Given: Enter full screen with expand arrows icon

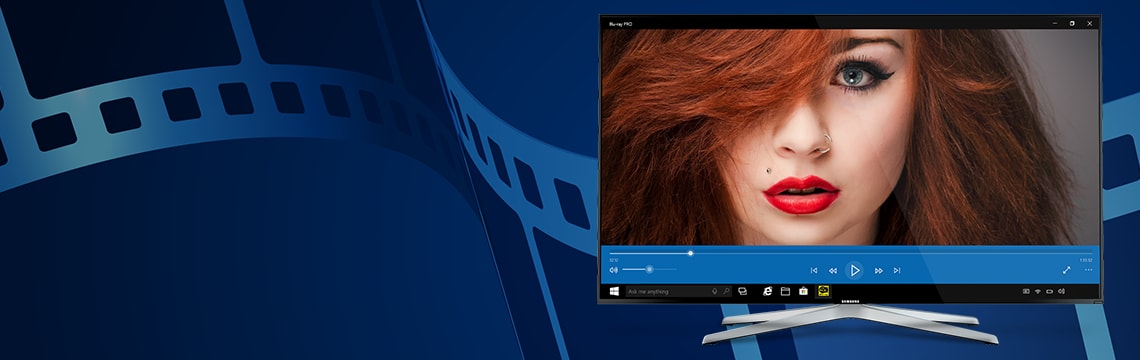Looking at the screenshot, I should click(1067, 270).
